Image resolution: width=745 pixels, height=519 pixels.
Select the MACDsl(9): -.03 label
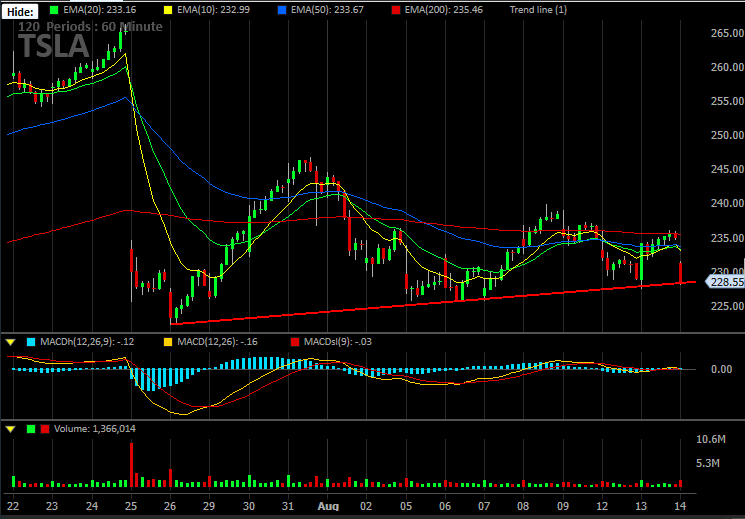(338, 341)
